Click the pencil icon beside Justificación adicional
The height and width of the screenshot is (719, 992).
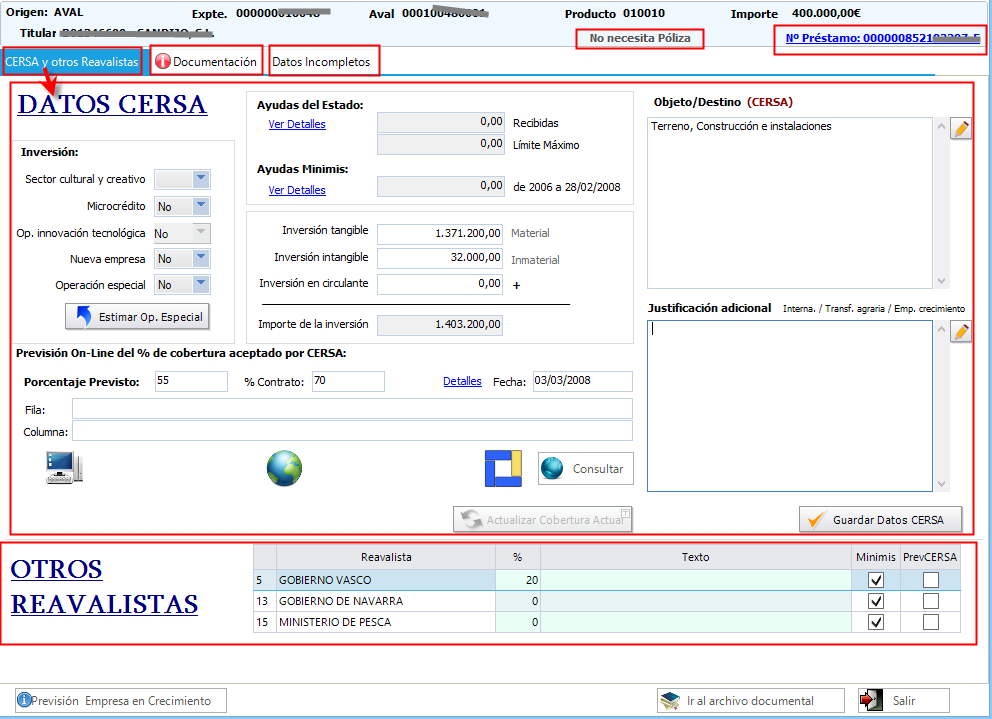(x=961, y=332)
